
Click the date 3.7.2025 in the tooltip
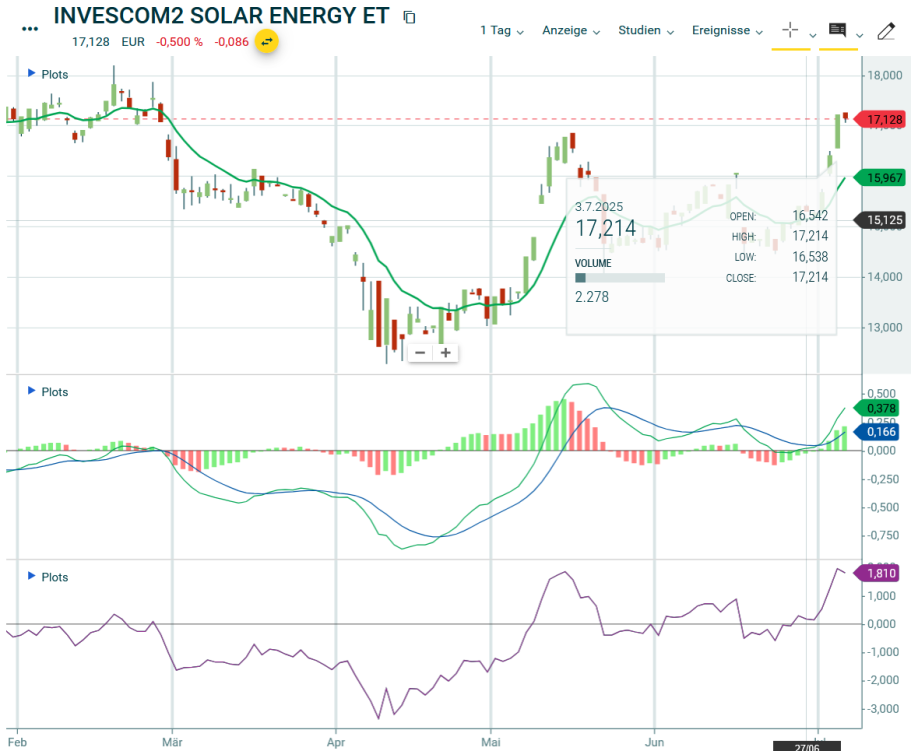599,207
